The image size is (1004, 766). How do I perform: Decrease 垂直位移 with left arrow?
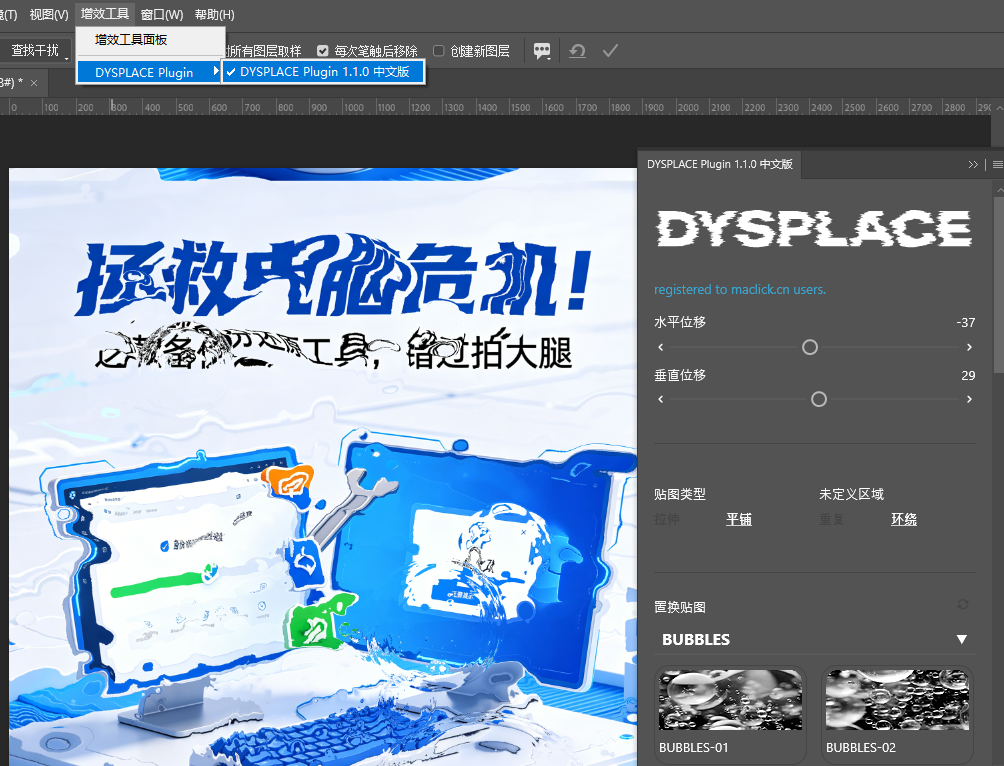[x=661, y=400]
